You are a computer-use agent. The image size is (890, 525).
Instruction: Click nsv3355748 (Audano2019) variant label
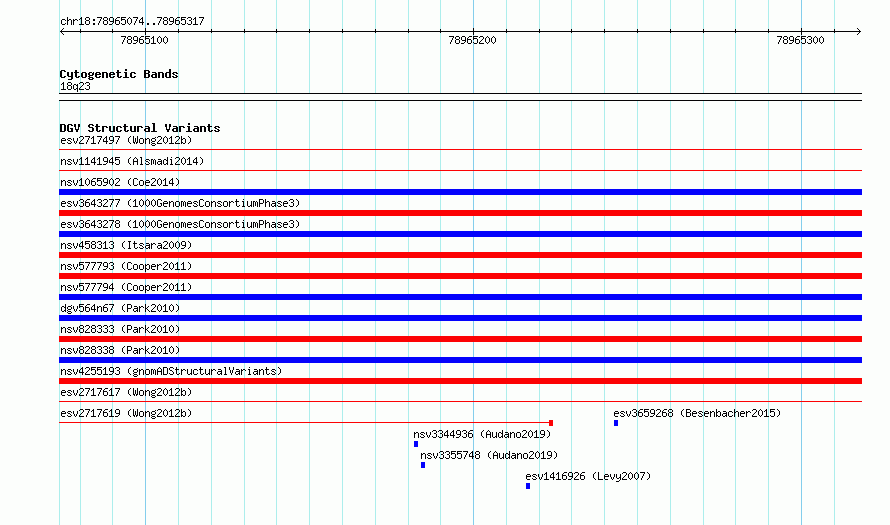(x=489, y=455)
